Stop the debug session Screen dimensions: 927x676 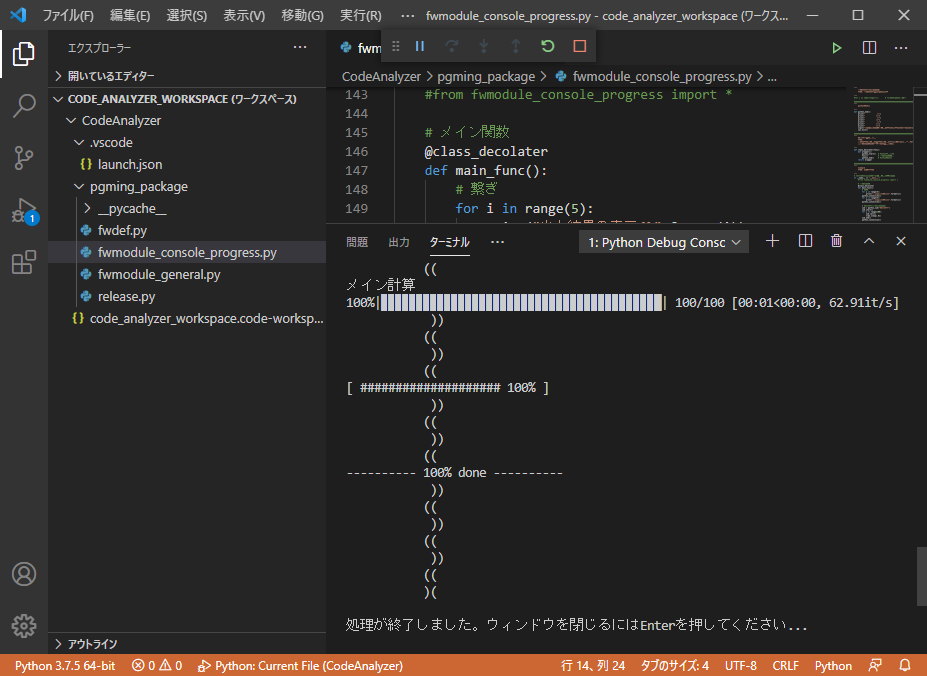click(x=579, y=46)
